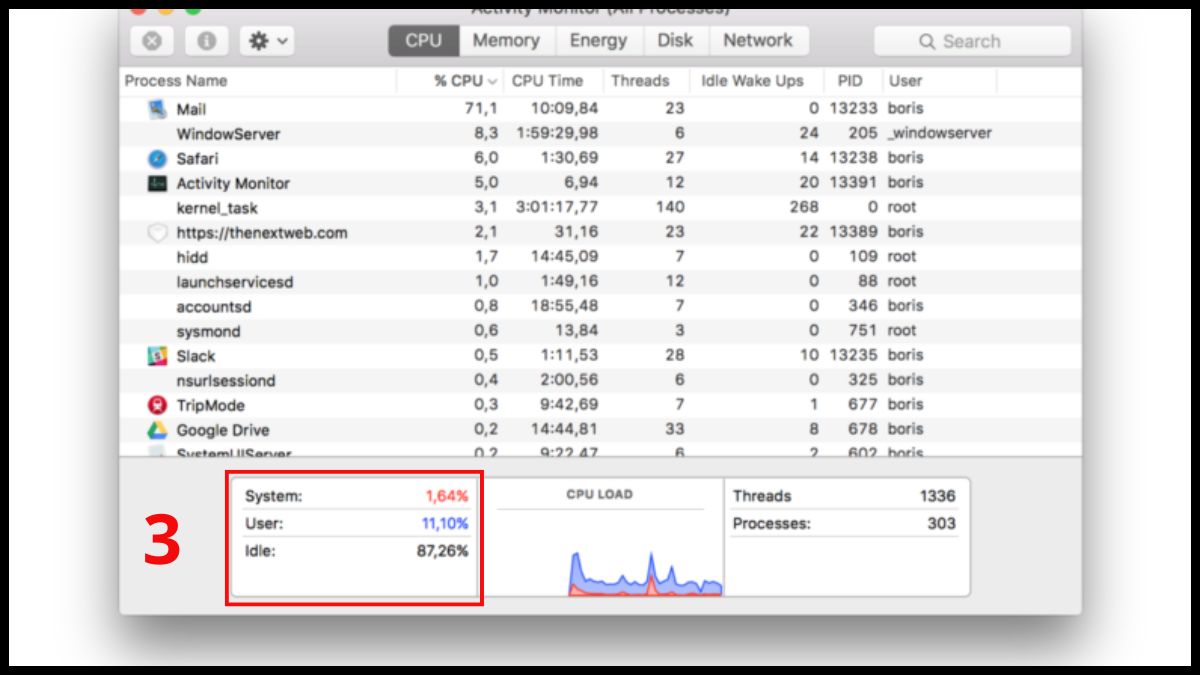This screenshot has width=1200, height=675.
Task: Click the Google Drive icon
Action: [158, 429]
